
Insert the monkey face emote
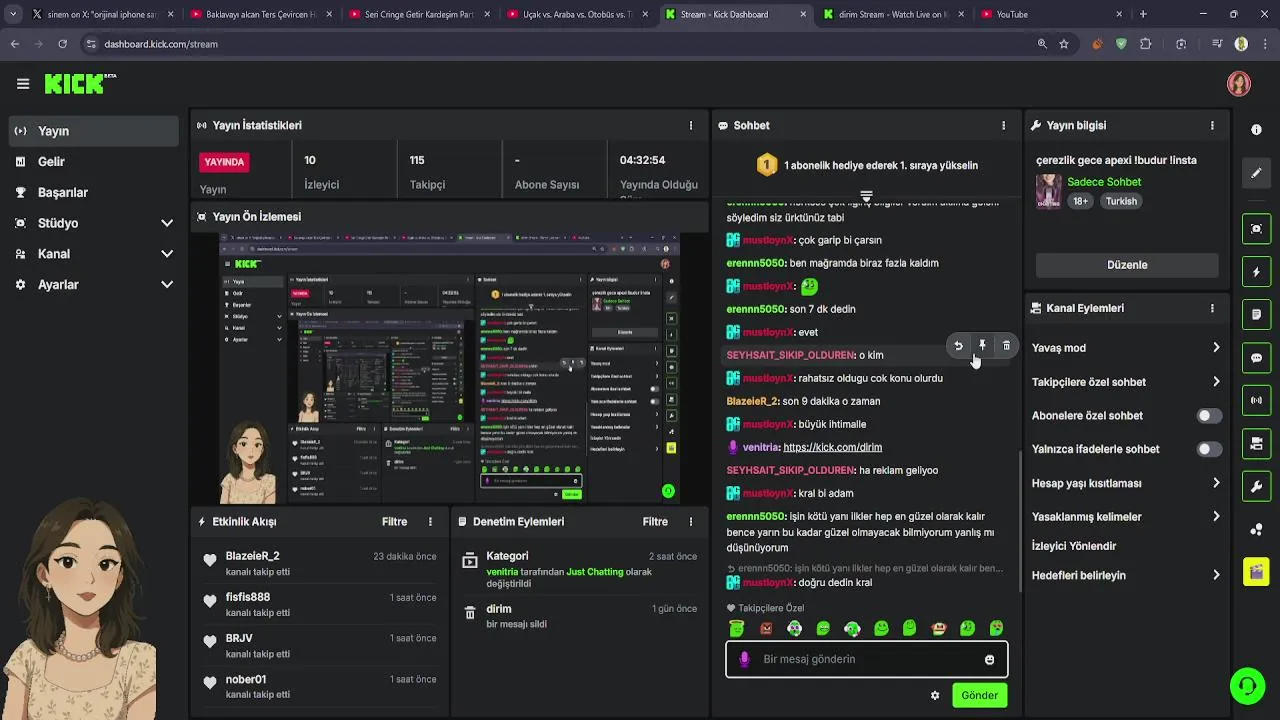click(938, 628)
